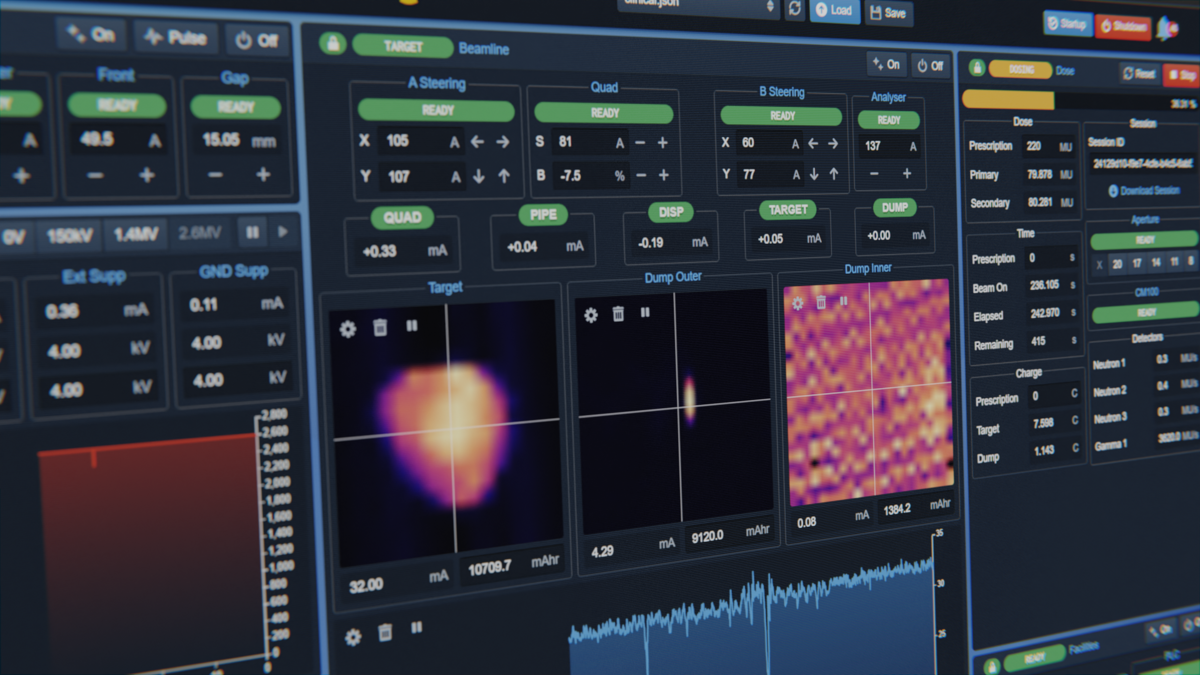This screenshot has width=1200, height=675.
Task: Click the Pulse button
Action: (x=175, y=37)
